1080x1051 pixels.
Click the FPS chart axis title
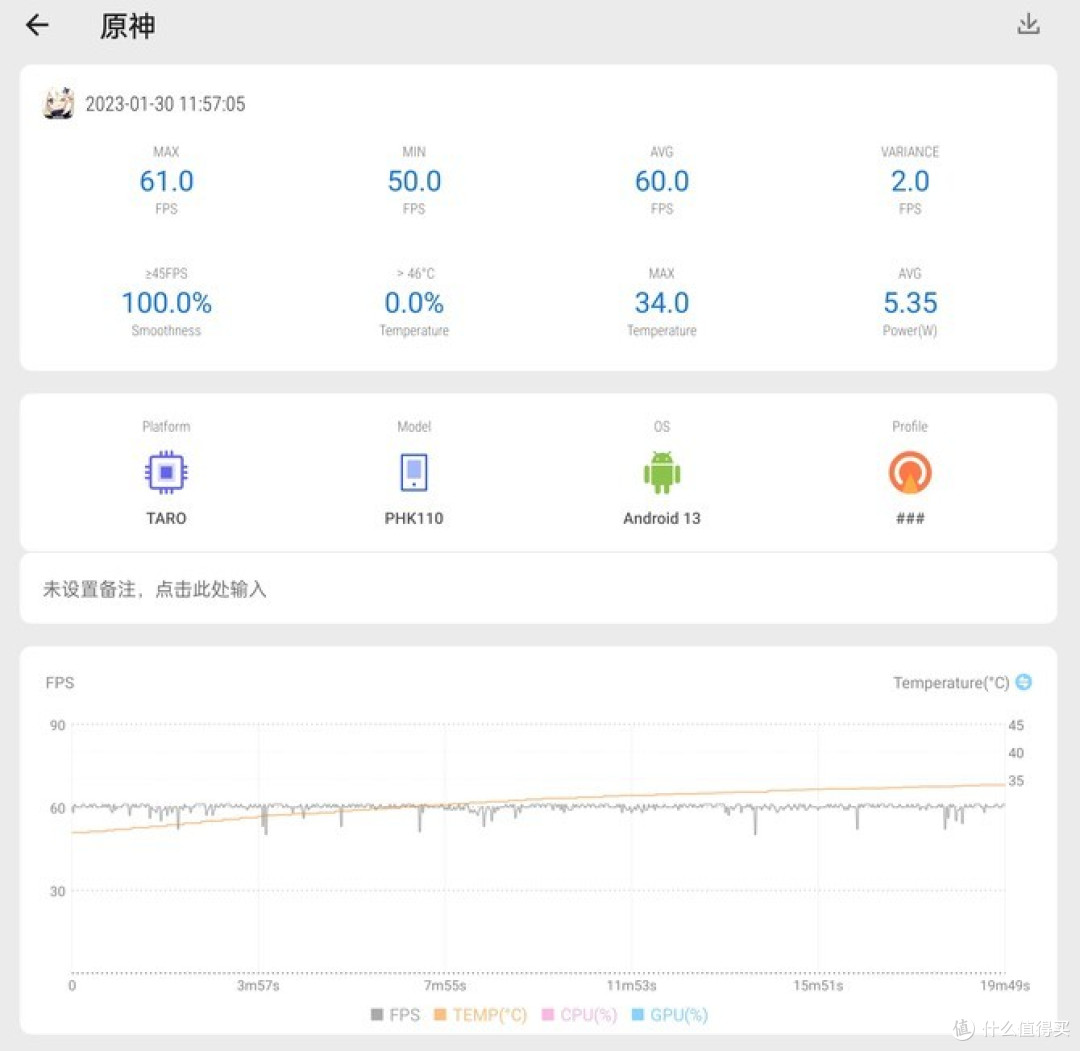[x=60, y=683]
